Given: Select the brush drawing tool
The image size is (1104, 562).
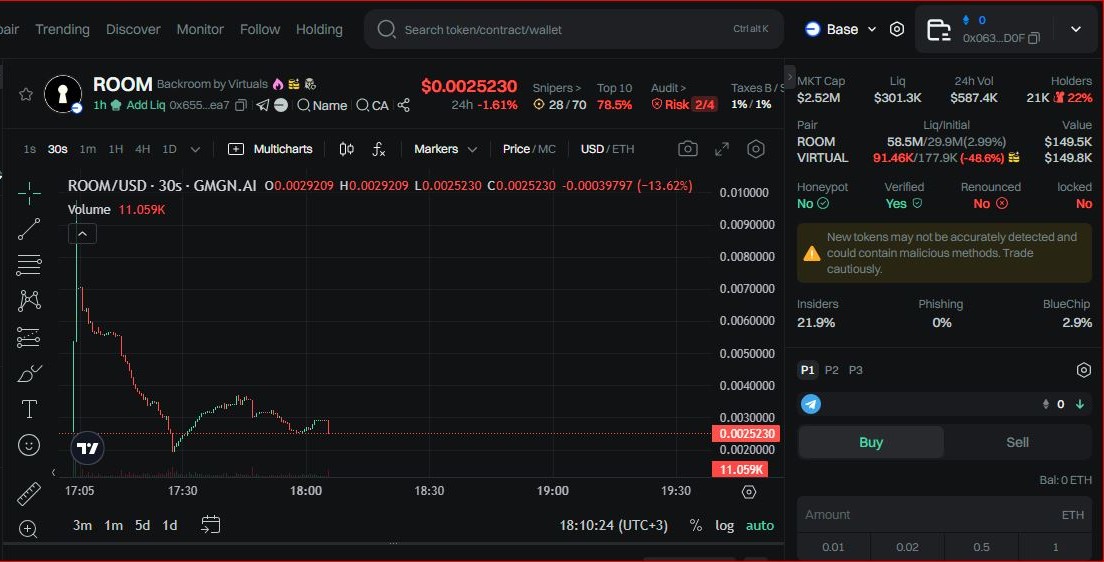Looking at the screenshot, I should (x=29, y=373).
